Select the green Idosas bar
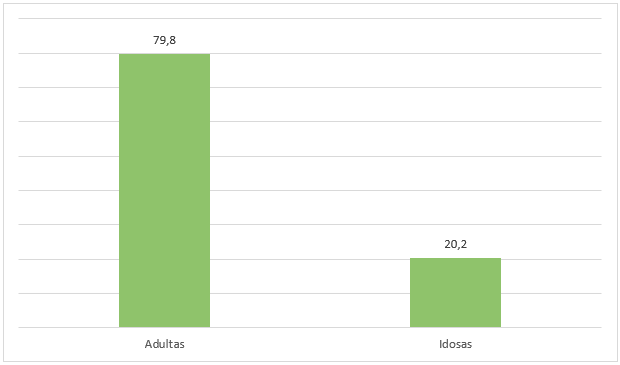 tap(456, 293)
